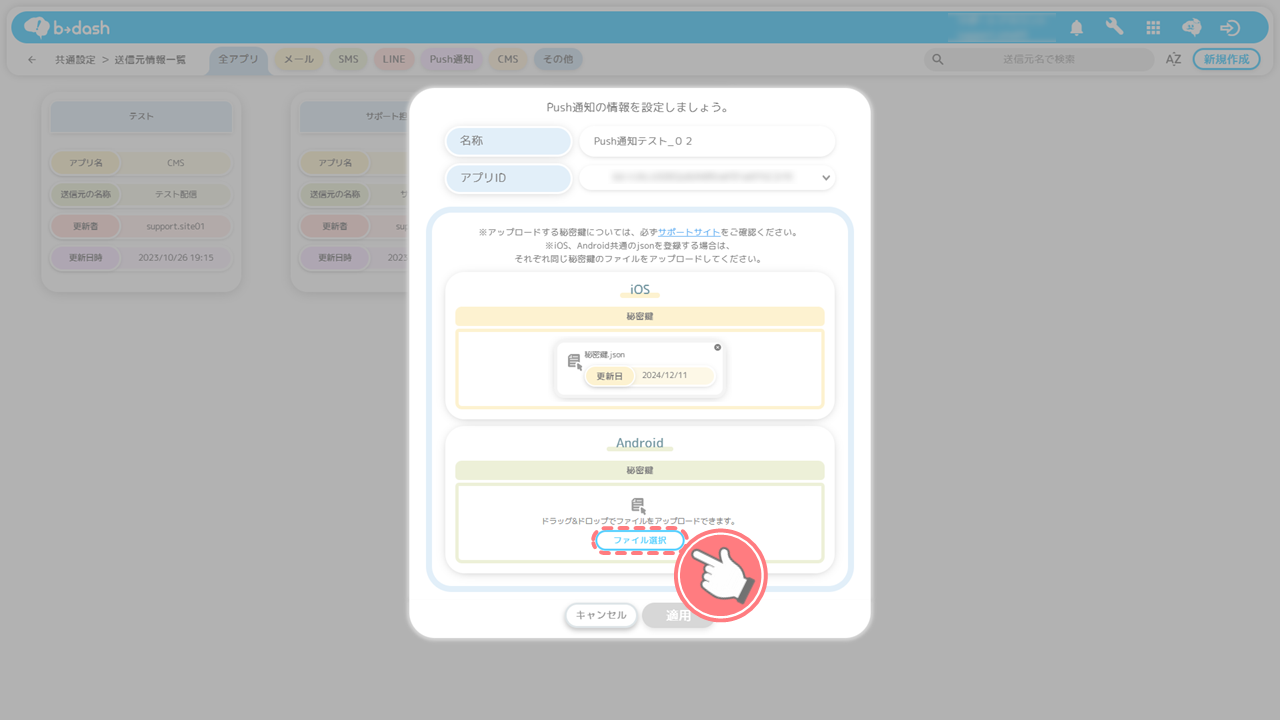Open the サポートサイト link
The width and height of the screenshot is (1280, 720).
pos(688,232)
